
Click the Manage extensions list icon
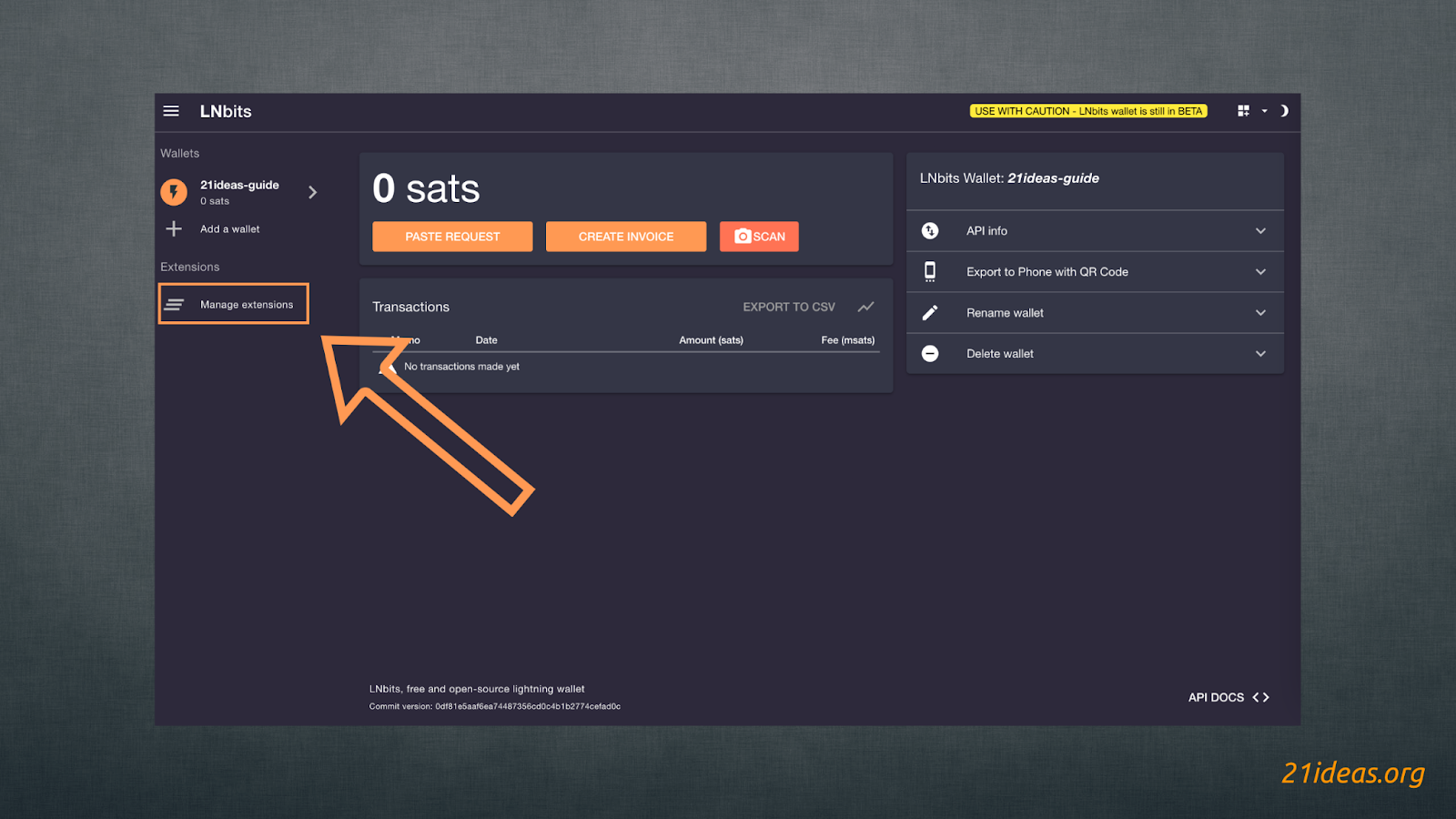coord(175,305)
